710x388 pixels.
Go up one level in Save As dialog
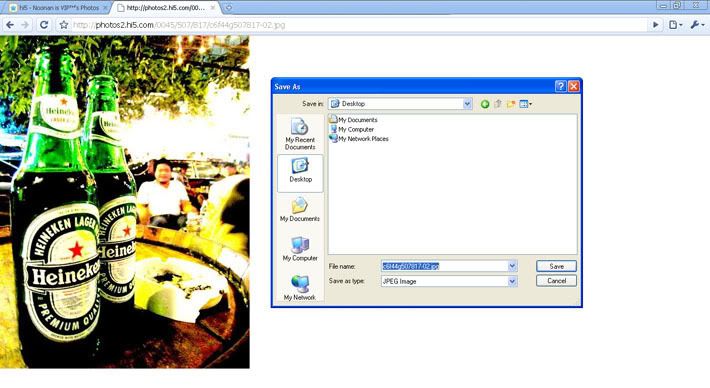[x=498, y=104]
